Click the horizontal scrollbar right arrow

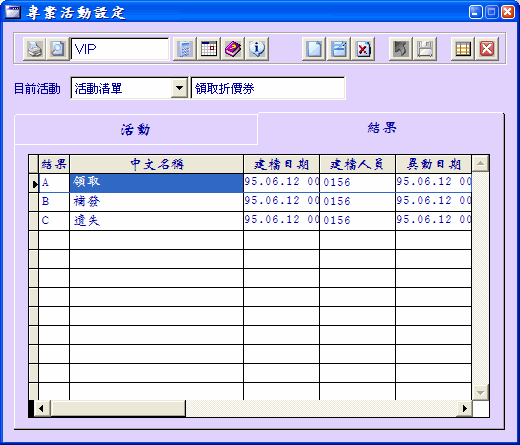click(x=464, y=408)
